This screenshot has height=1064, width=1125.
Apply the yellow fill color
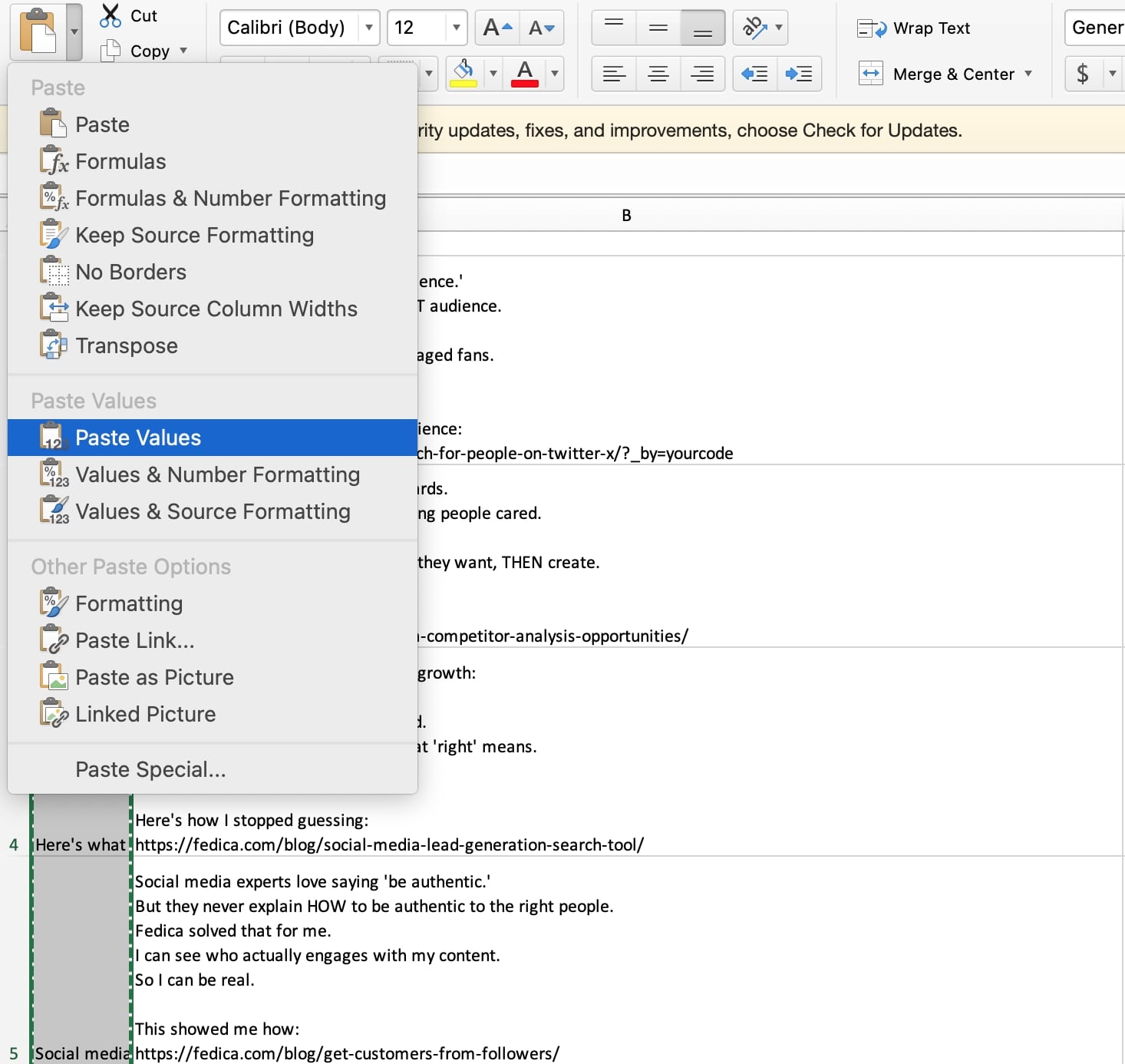(x=464, y=74)
